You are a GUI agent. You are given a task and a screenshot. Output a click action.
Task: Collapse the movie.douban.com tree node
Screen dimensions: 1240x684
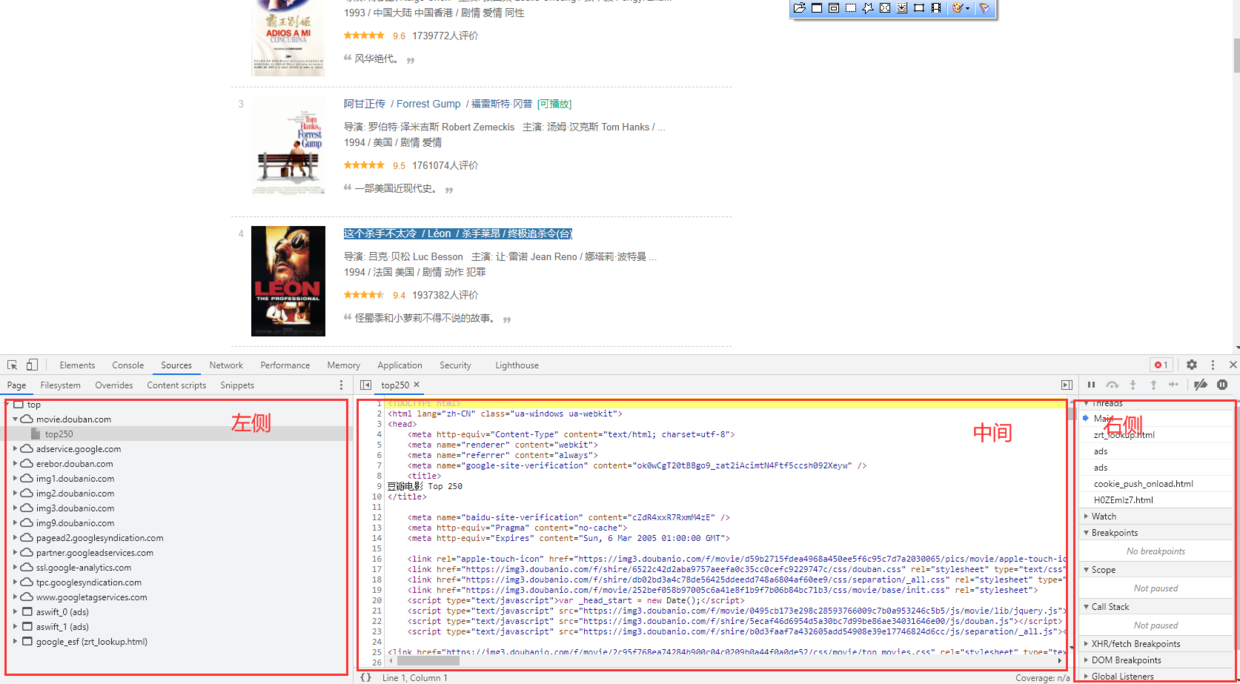point(15,419)
